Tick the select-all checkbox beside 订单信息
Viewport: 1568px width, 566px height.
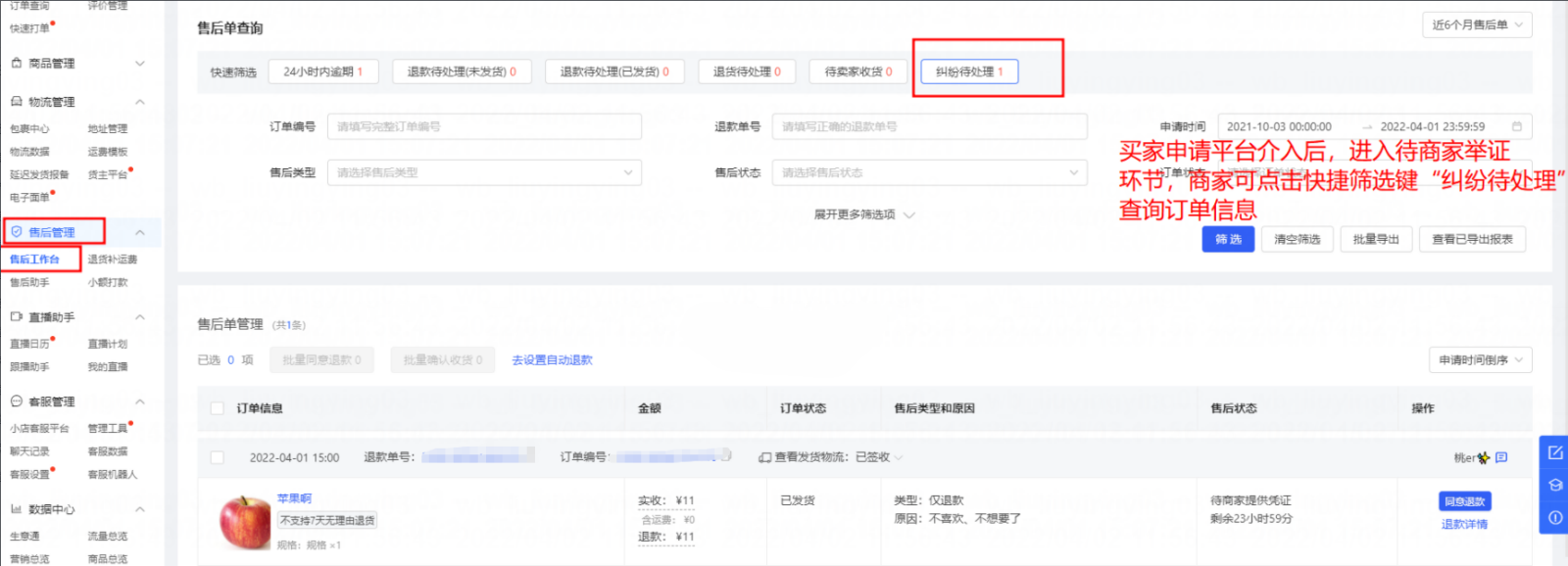[218, 408]
